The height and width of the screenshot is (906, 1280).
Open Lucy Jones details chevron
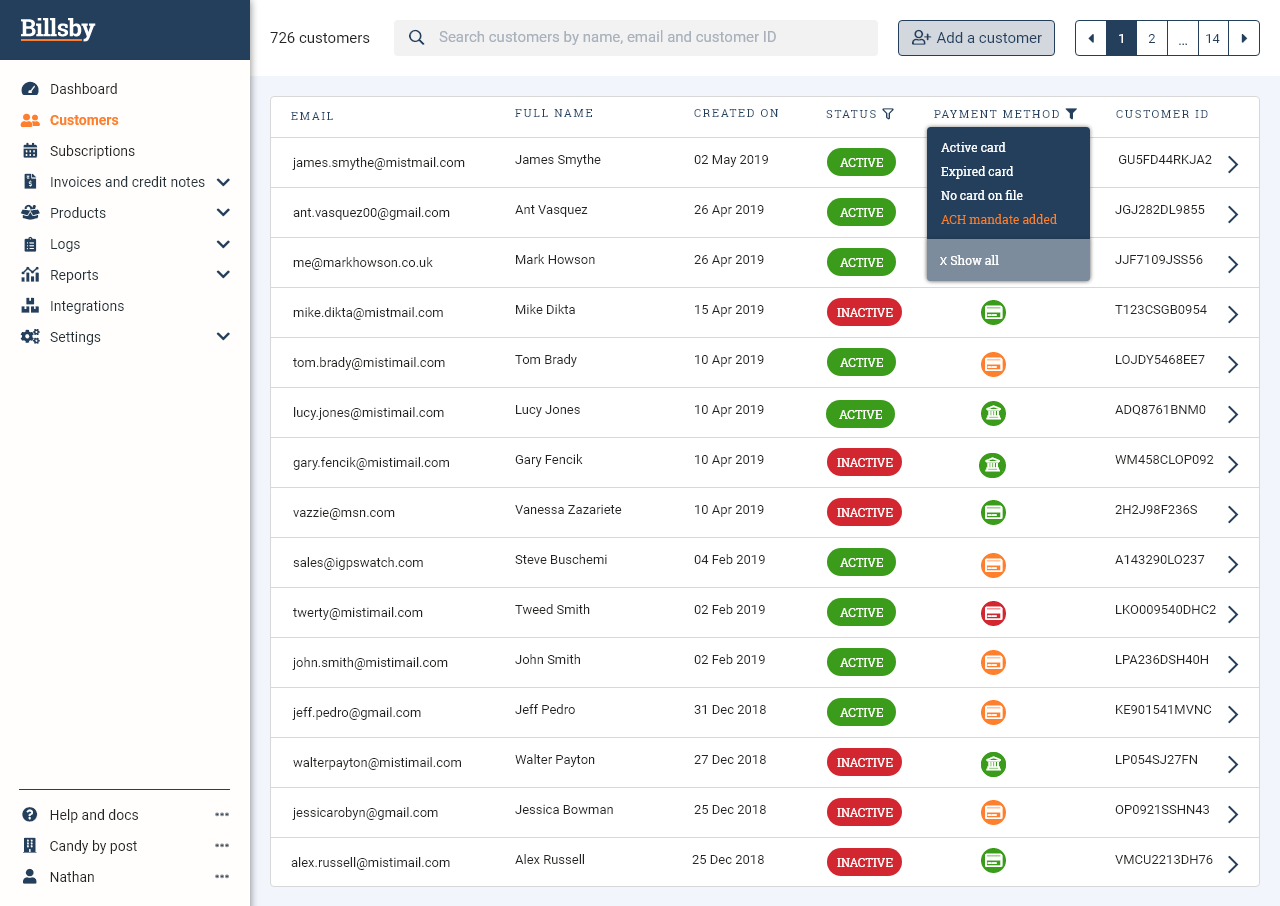1233,414
